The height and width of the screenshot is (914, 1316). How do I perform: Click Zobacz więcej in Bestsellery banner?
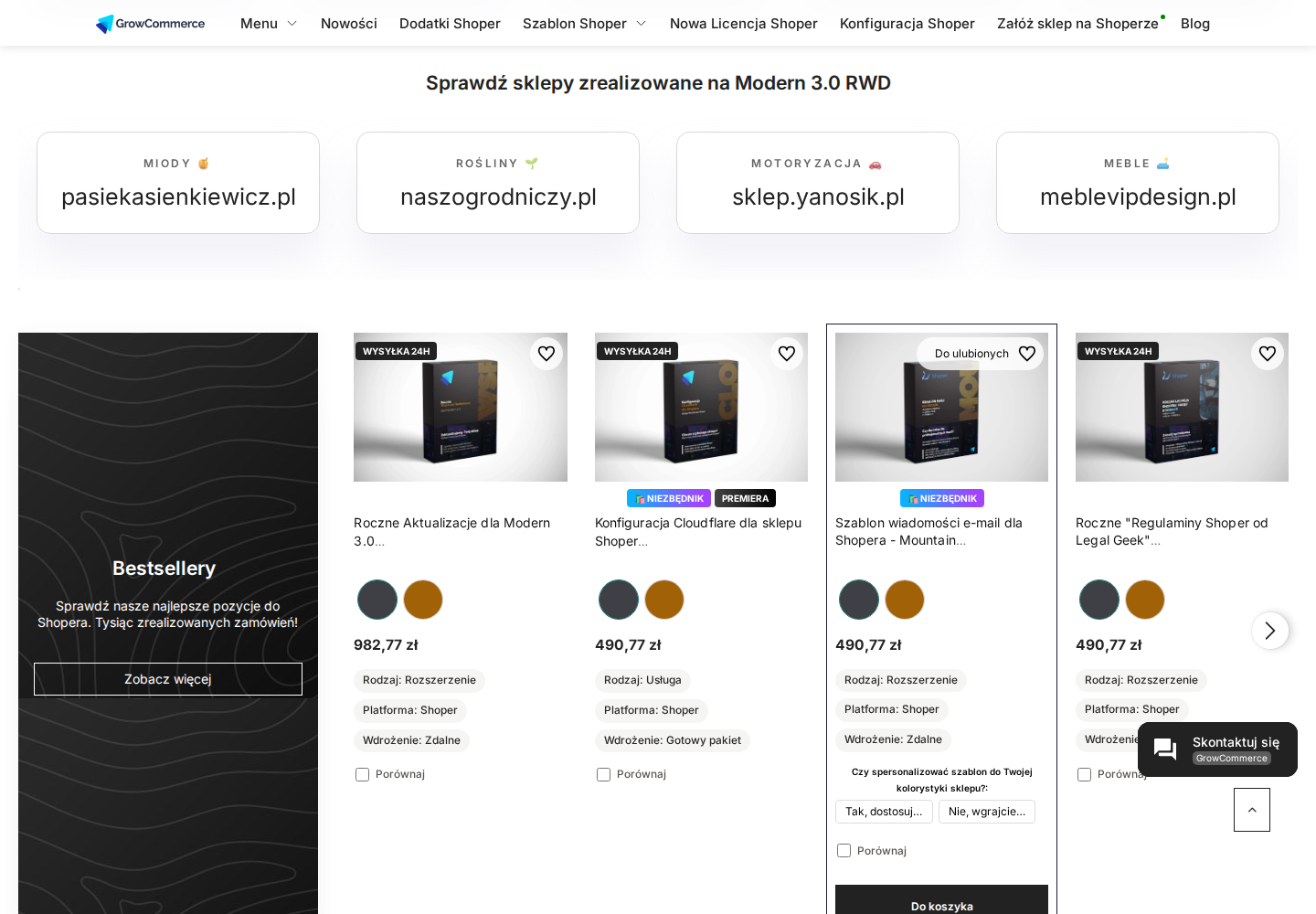tap(168, 679)
